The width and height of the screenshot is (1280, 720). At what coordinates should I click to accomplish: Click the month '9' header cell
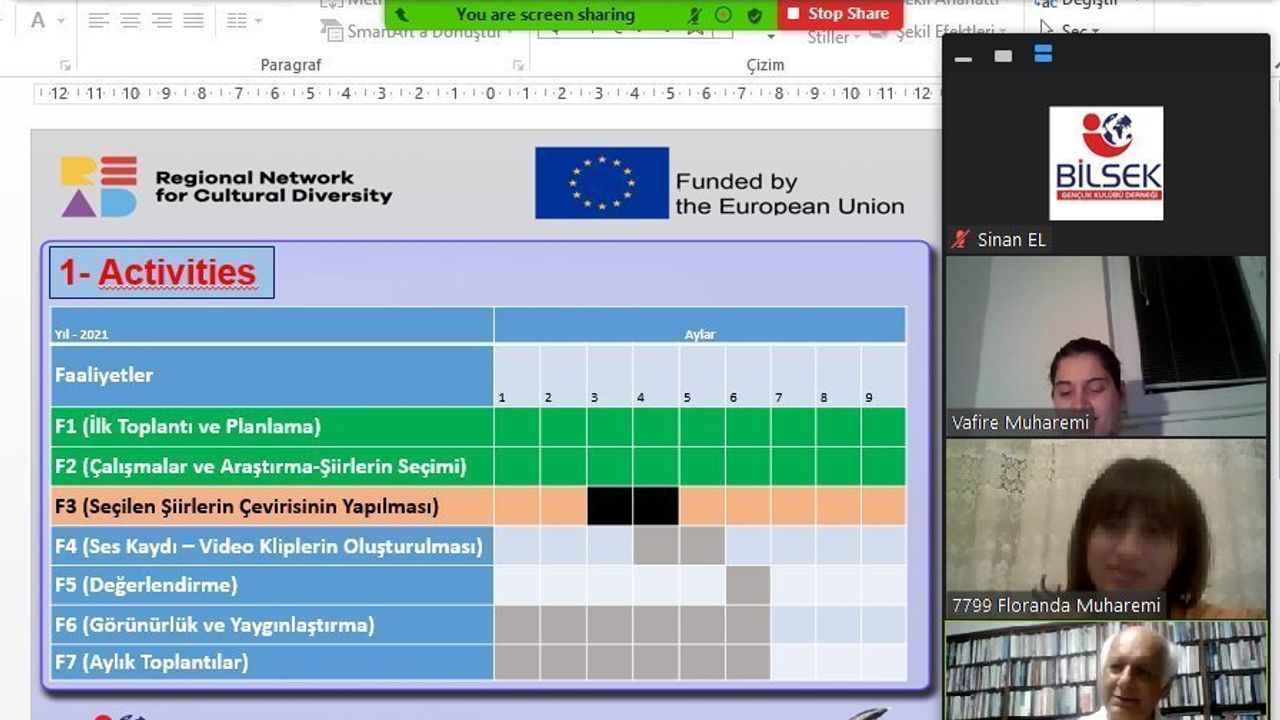click(884, 376)
